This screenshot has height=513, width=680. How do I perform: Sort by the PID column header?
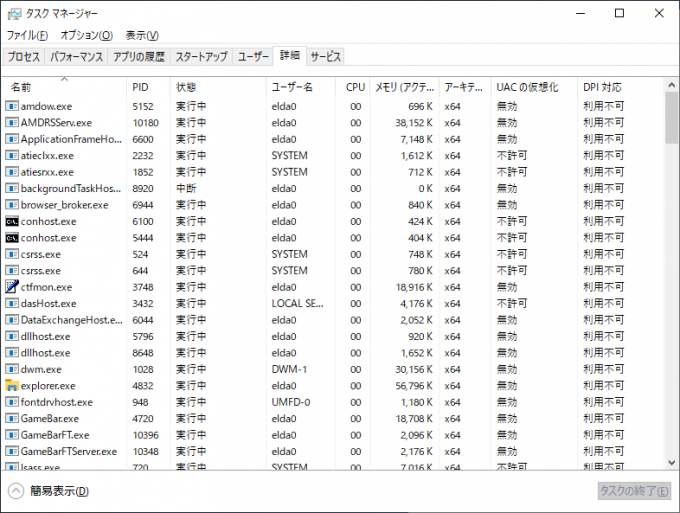[148, 87]
